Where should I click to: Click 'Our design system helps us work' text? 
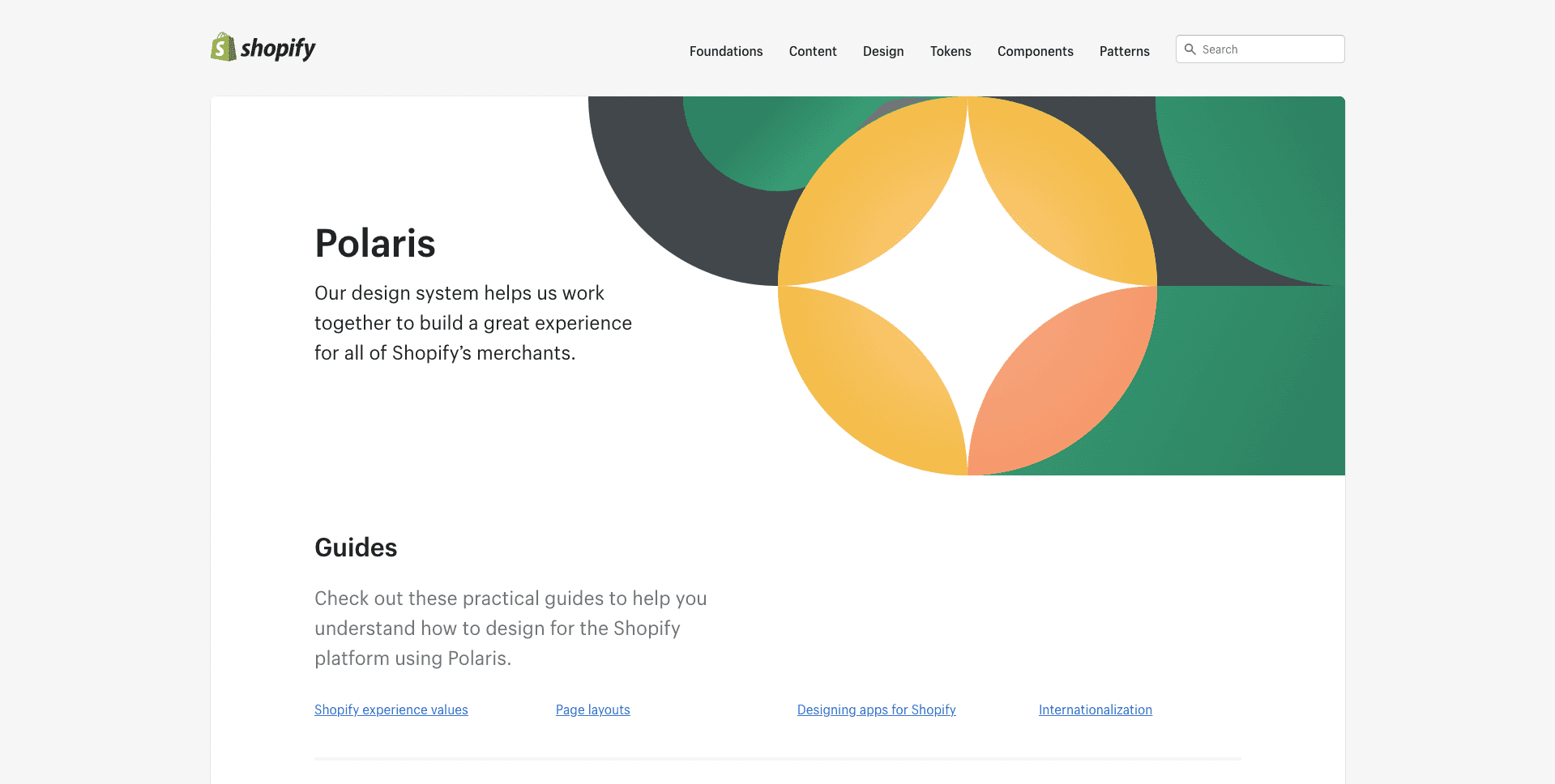click(459, 293)
